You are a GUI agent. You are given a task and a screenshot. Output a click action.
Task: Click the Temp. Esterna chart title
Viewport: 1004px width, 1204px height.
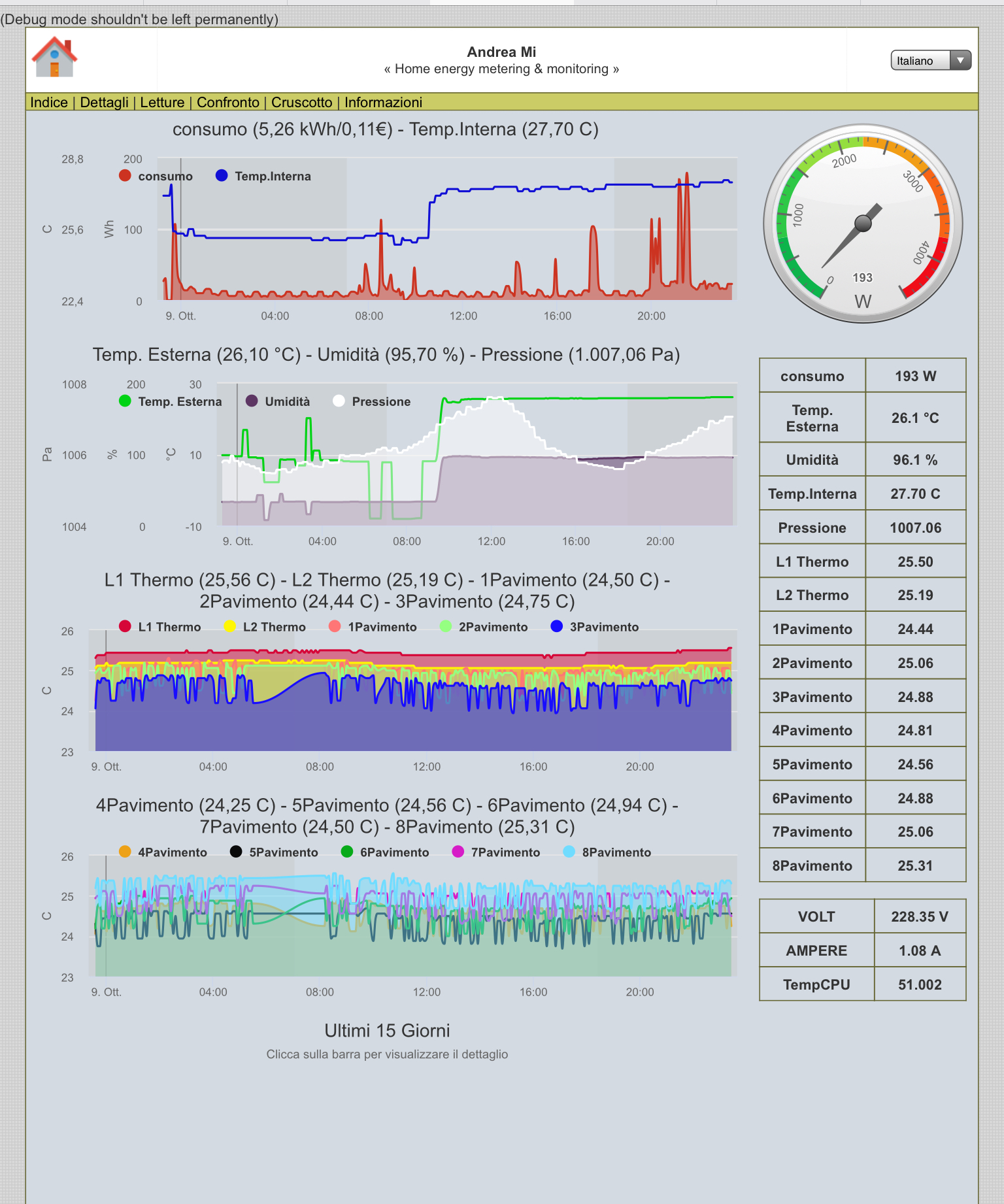[x=386, y=355]
